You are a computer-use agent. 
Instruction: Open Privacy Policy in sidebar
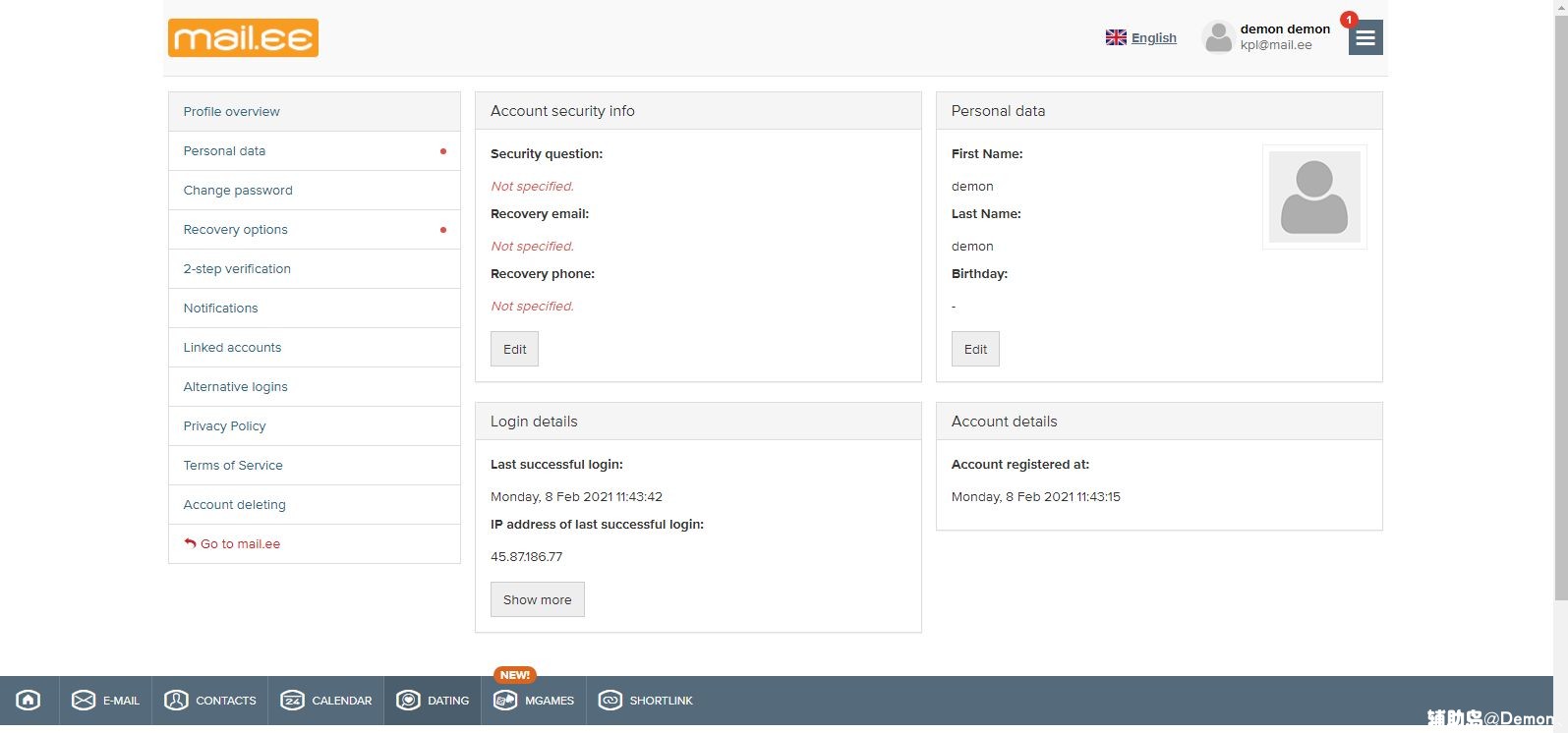tap(315, 426)
